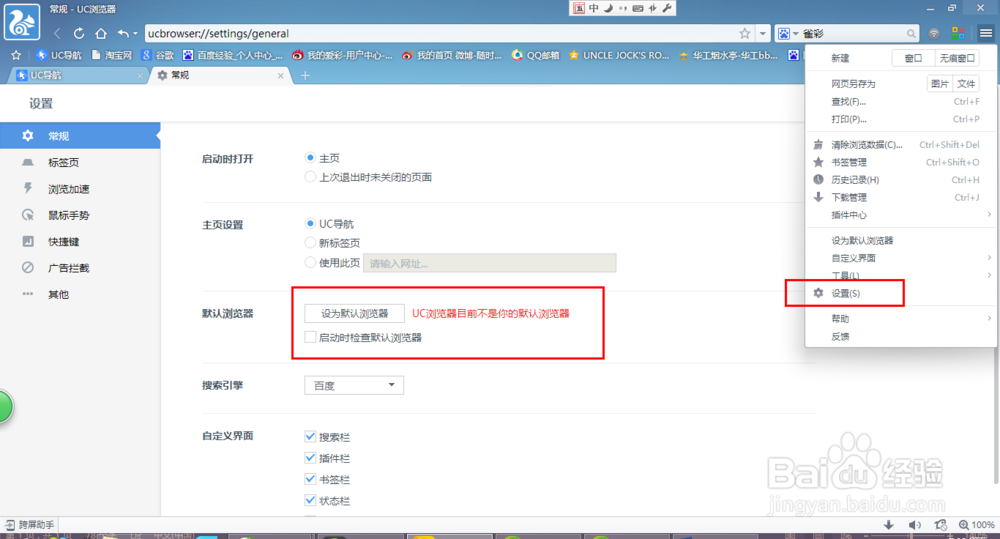Image resolution: width=1000 pixels, height=539 pixels.
Task: Bookmark this page with address bar star
Action: pyautogui.click(x=744, y=33)
